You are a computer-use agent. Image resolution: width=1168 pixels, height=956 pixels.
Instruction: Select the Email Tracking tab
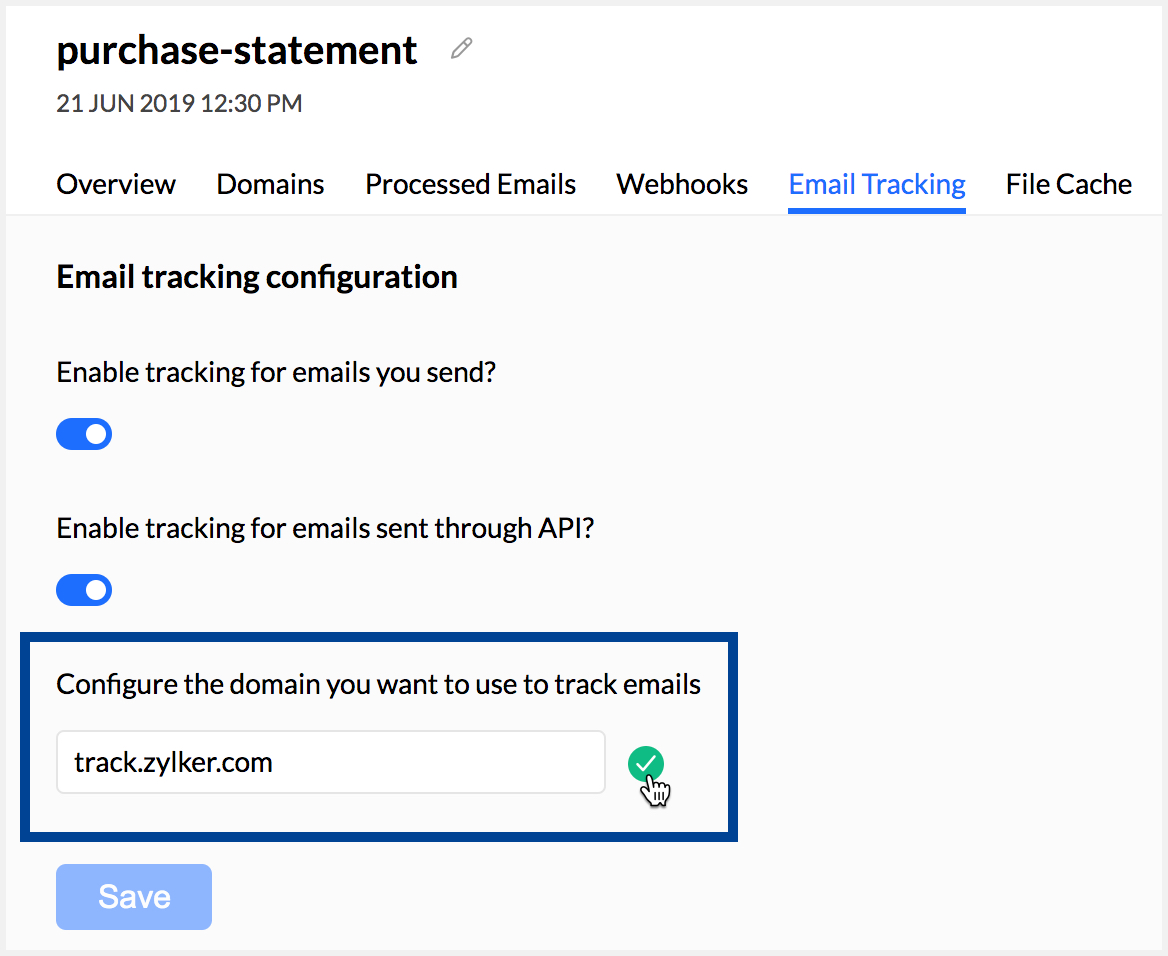(877, 184)
